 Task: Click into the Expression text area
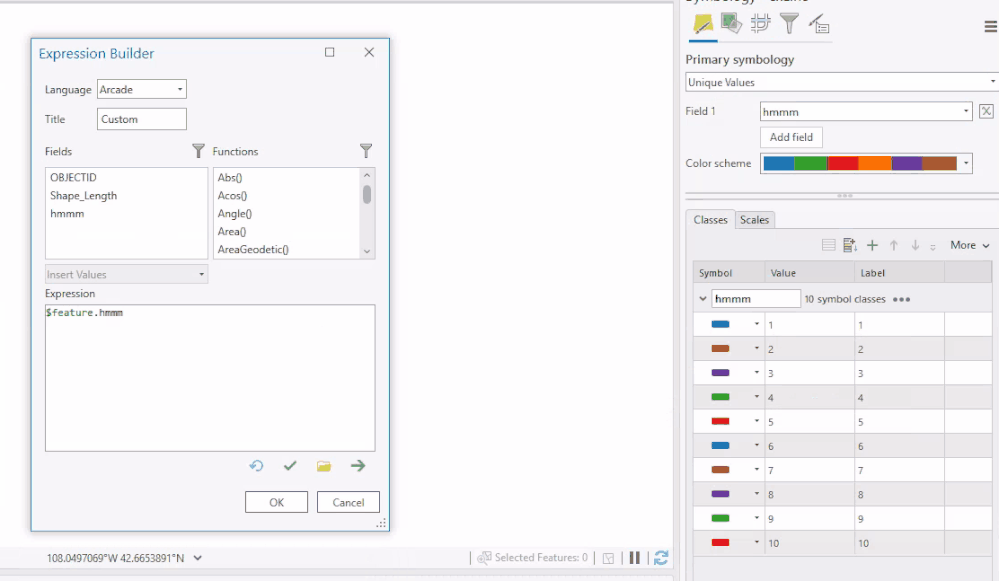[x=210, y=378]
